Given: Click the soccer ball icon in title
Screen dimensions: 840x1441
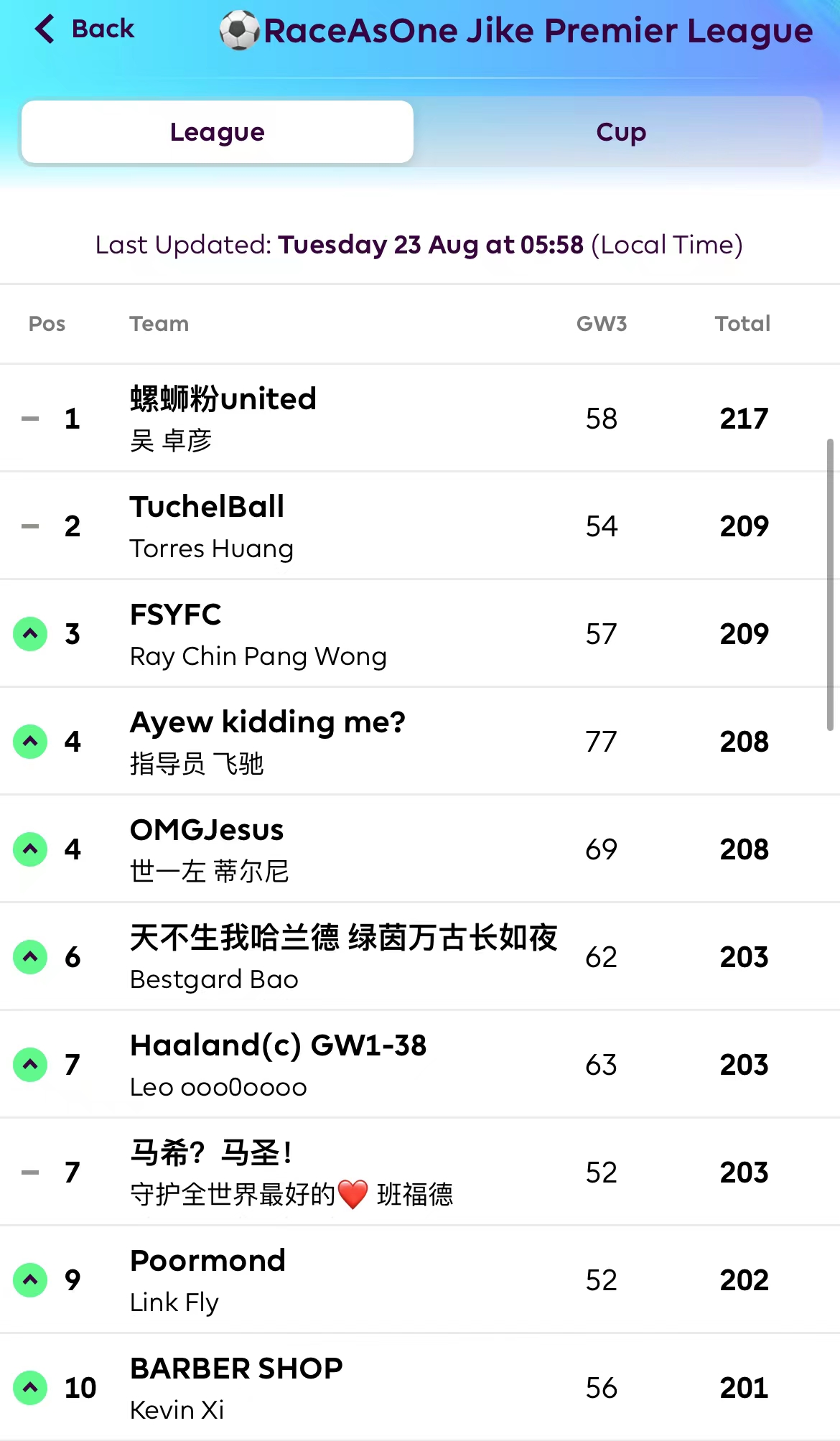Looking at the screenshot, I should [239, 30].
